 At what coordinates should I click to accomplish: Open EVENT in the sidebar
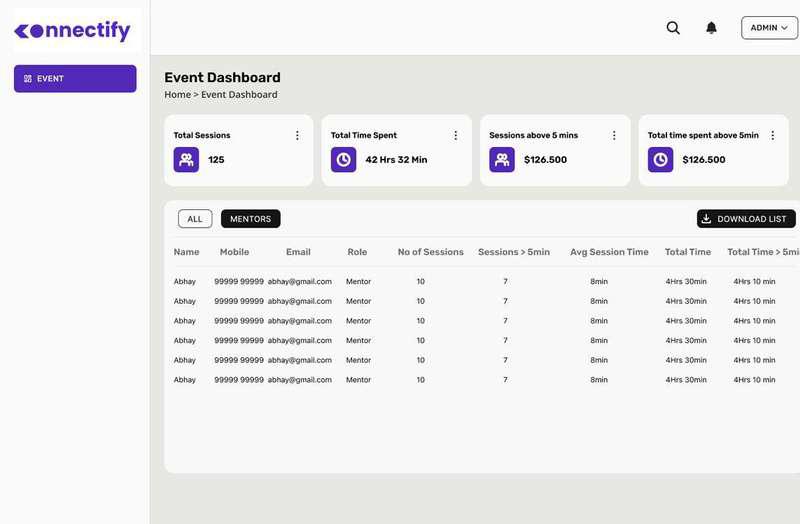(75, 79)
